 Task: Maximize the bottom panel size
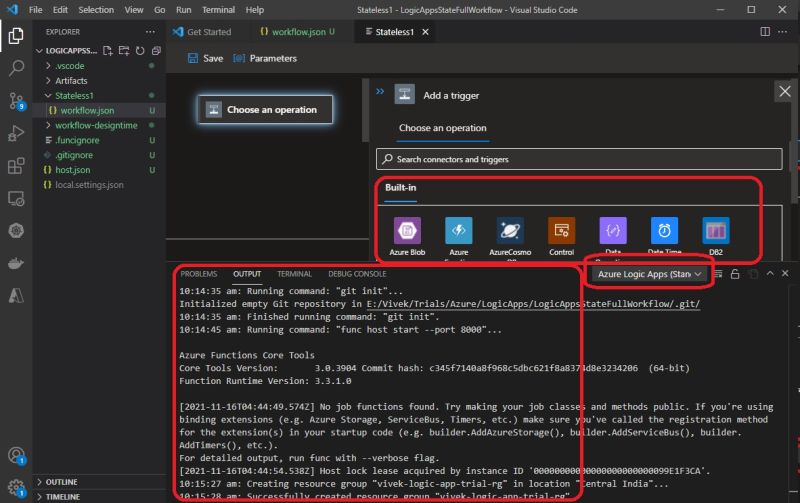[770, 274]
